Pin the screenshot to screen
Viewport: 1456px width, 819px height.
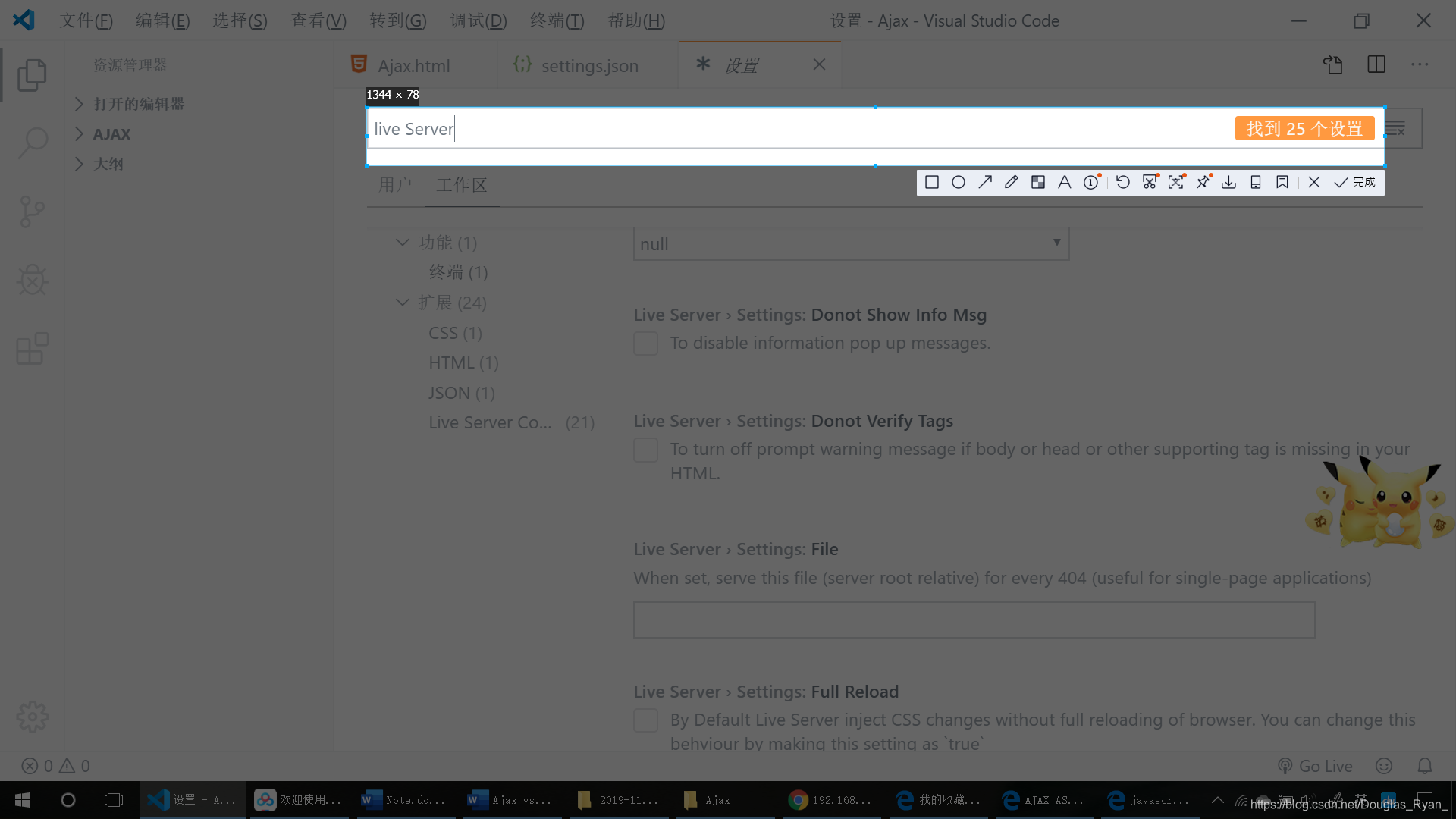click(x=1203, y=182)
